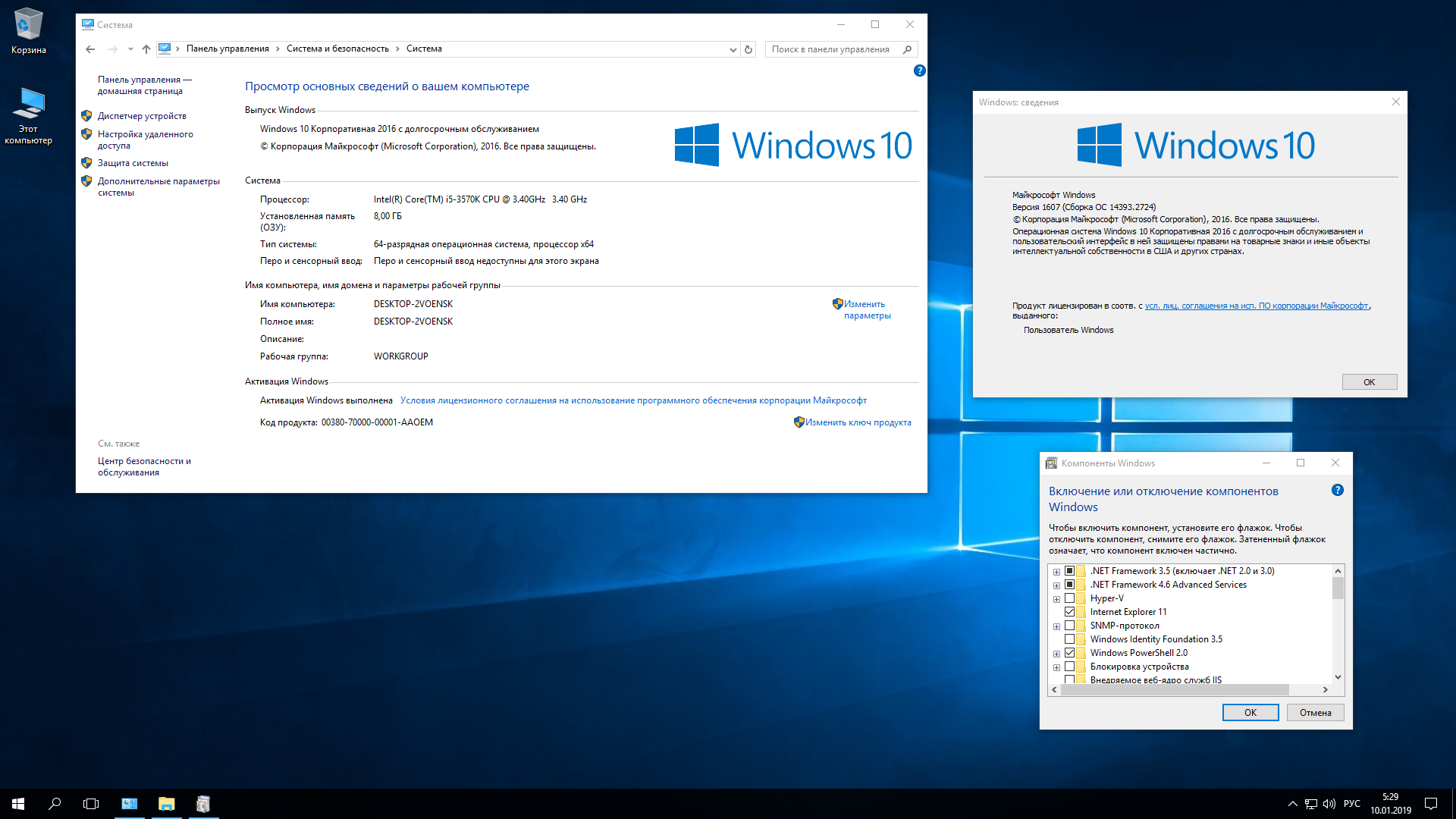The width and height of the screenshot is (1456, 819).
Task: Open license agreement link in winver dialog
Action: (1257, 306)
